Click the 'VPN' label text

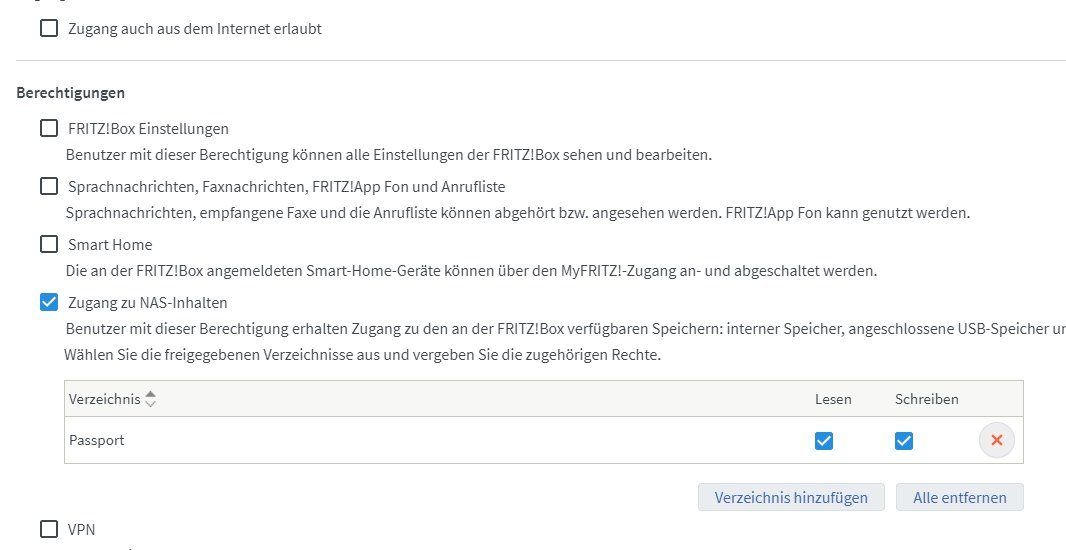click(x=82, y=529)
